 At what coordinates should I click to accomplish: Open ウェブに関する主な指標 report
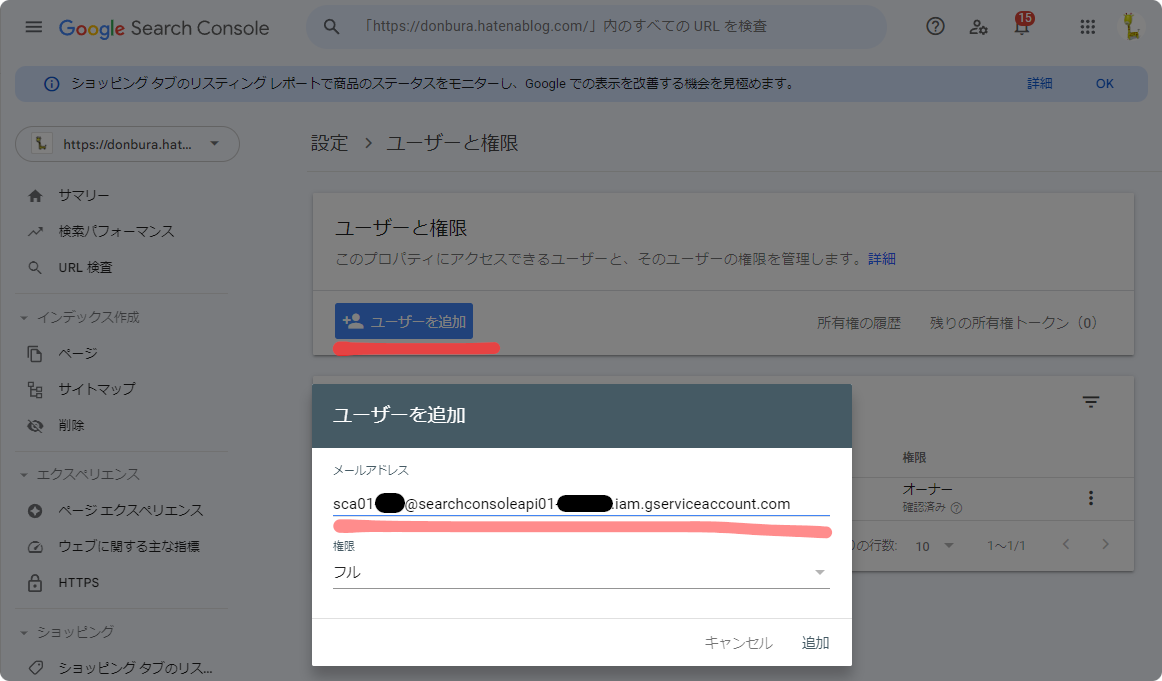coord(129,547)
